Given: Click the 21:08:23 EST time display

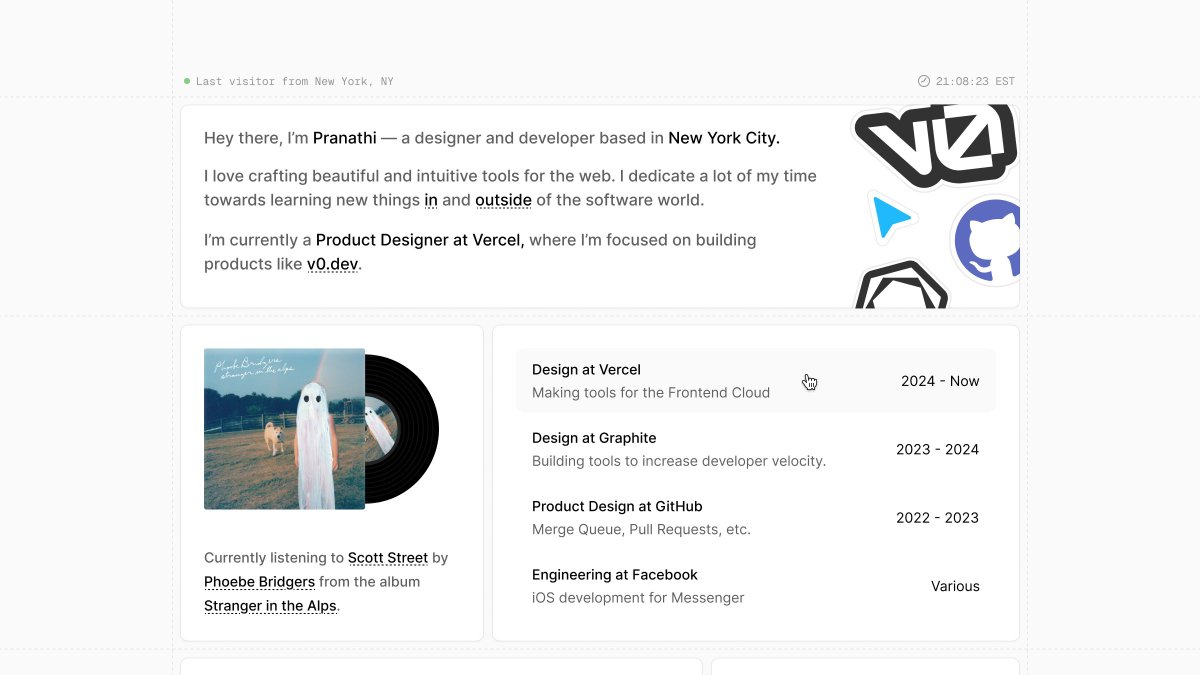Looking at the screenshot, I should (x=975, y=82).
